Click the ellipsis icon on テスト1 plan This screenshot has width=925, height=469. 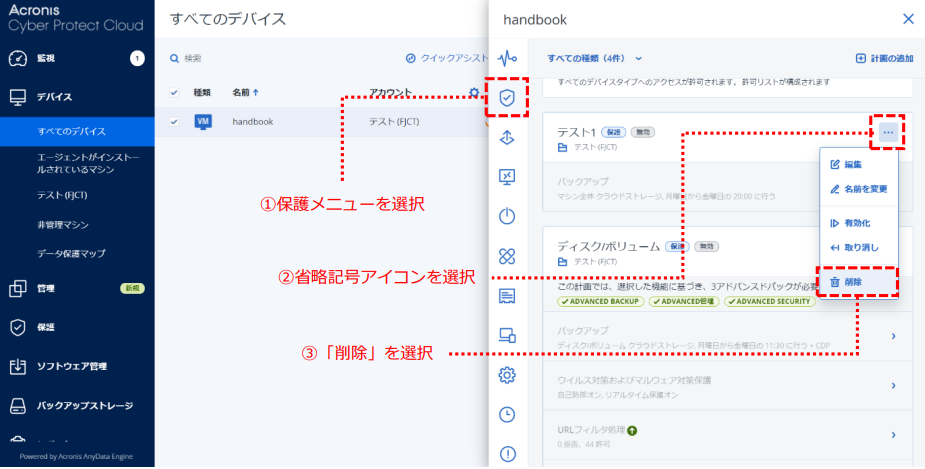tap(888, 133)
